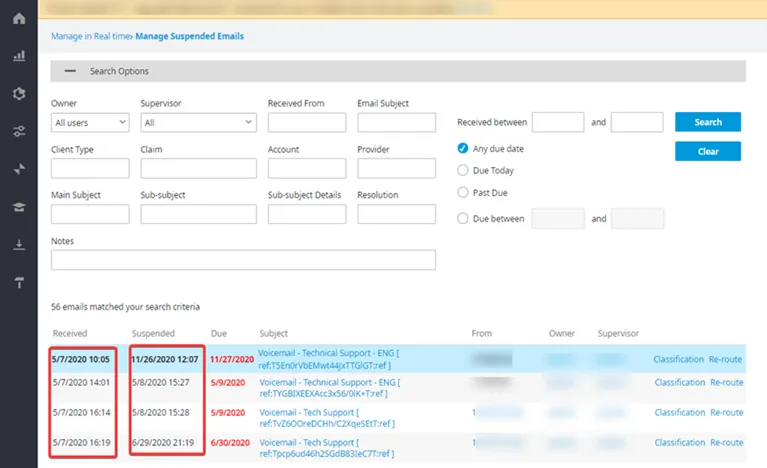Click Re-route for the 11/27/2020 due row
The height and width of the screenshot is (468, 767).
pyautogui.click(x=725, y=359)
